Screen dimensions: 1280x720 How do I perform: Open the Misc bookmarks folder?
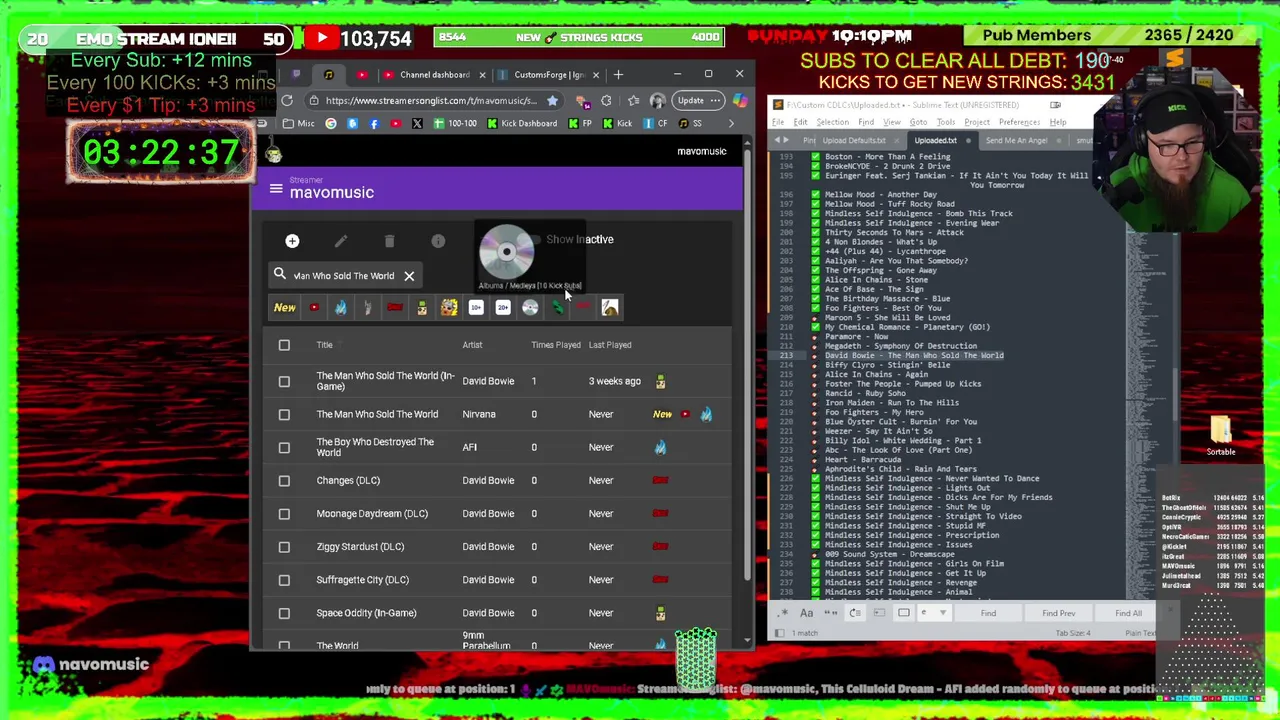tap(298, 124)
